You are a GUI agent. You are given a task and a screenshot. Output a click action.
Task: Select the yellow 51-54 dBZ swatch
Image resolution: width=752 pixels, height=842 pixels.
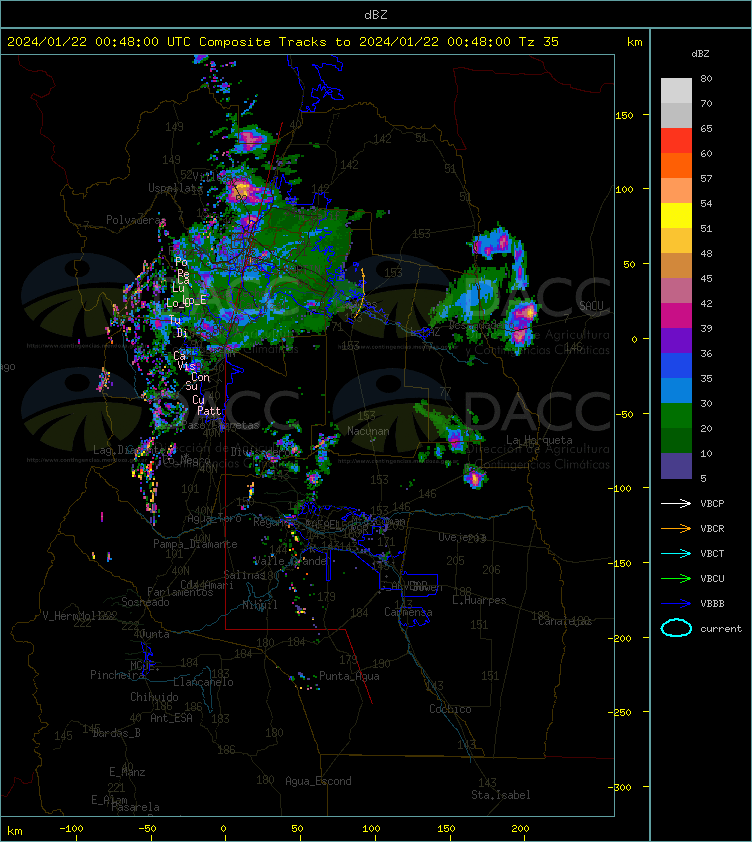[676, 215]
